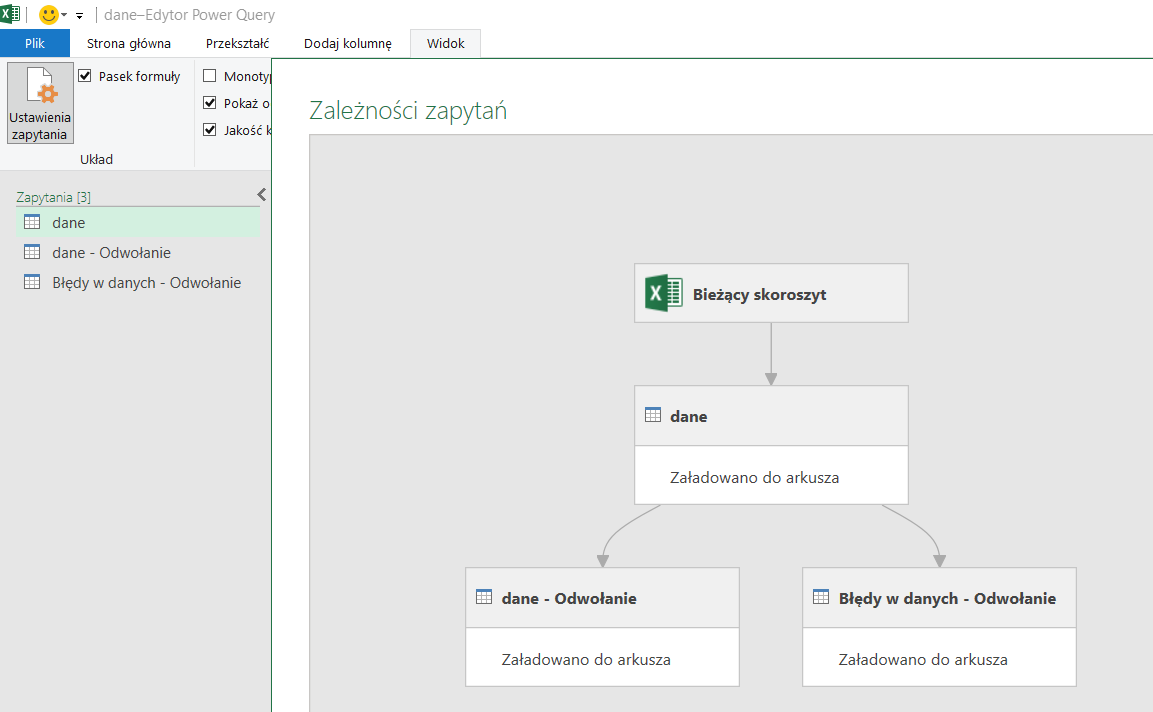Image resolution: width=1153 pixels, height=712 pixels.
Task: Open Customize Quick Access Toolbar dropdown
Action: tap(79, 16)
